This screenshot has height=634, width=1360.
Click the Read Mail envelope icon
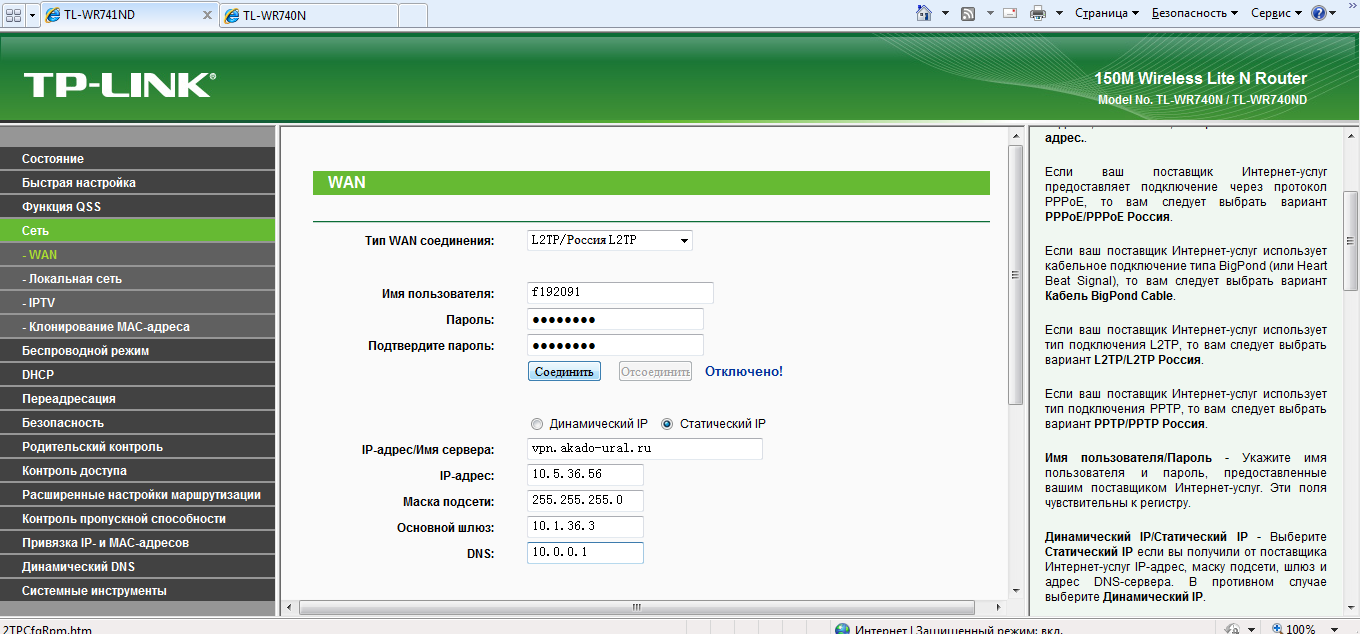coord(1010,13)
